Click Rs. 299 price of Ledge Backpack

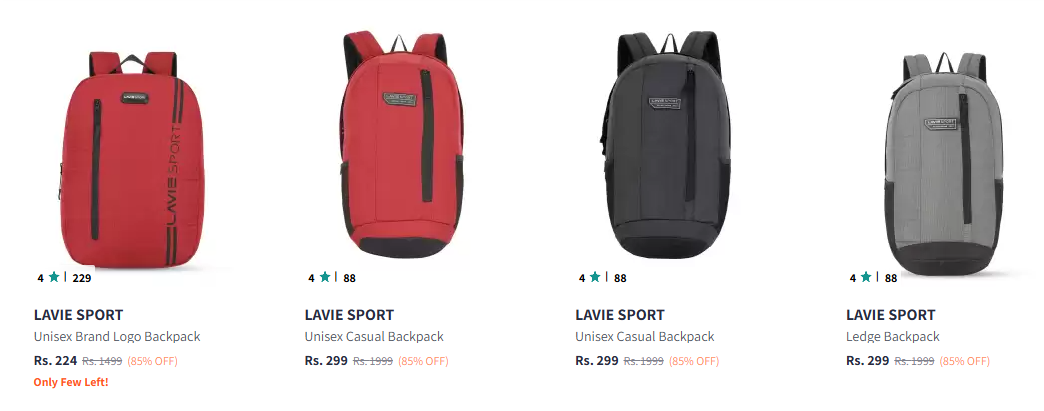[868, 360]
